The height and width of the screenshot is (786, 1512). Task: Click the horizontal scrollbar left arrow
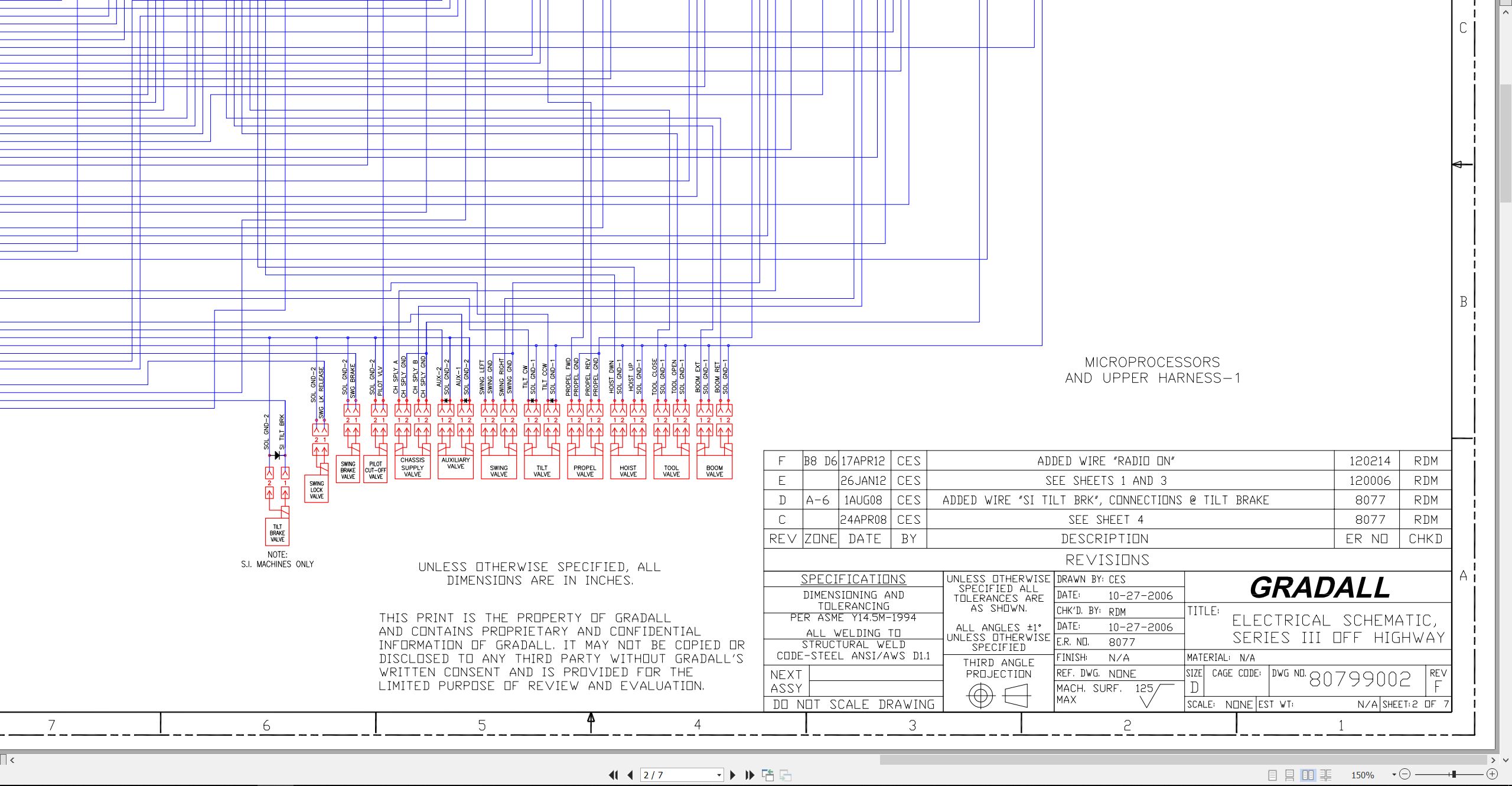coord(12,760)
